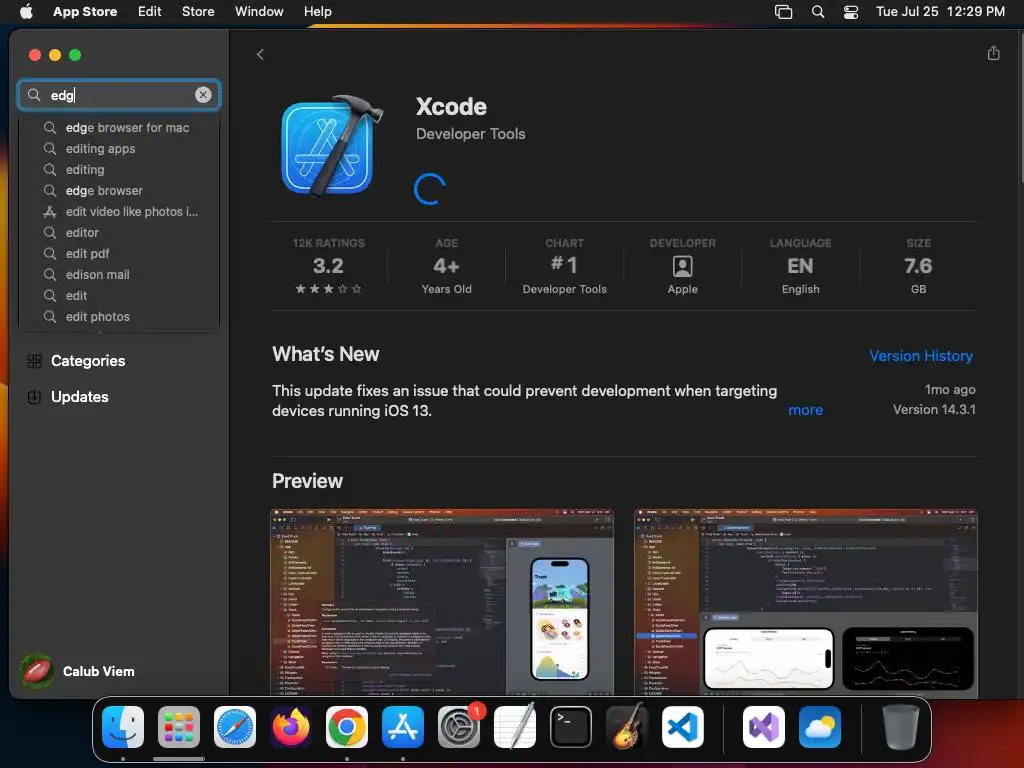Click the blue loading spinner under Xcode
1024x768 pixels.
pos(430,189)
